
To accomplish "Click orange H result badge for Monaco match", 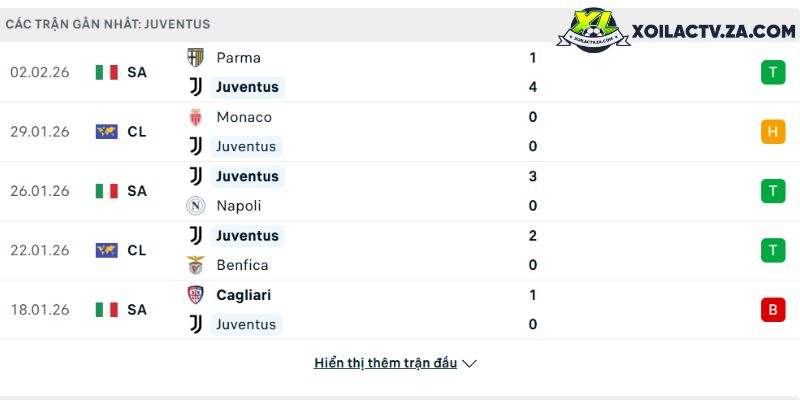I will pos(772,131).
